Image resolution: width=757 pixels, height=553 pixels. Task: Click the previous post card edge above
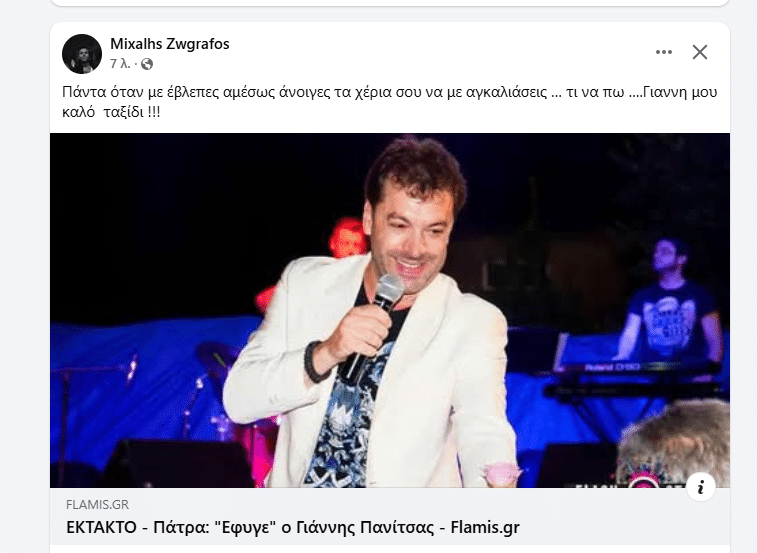390,3
